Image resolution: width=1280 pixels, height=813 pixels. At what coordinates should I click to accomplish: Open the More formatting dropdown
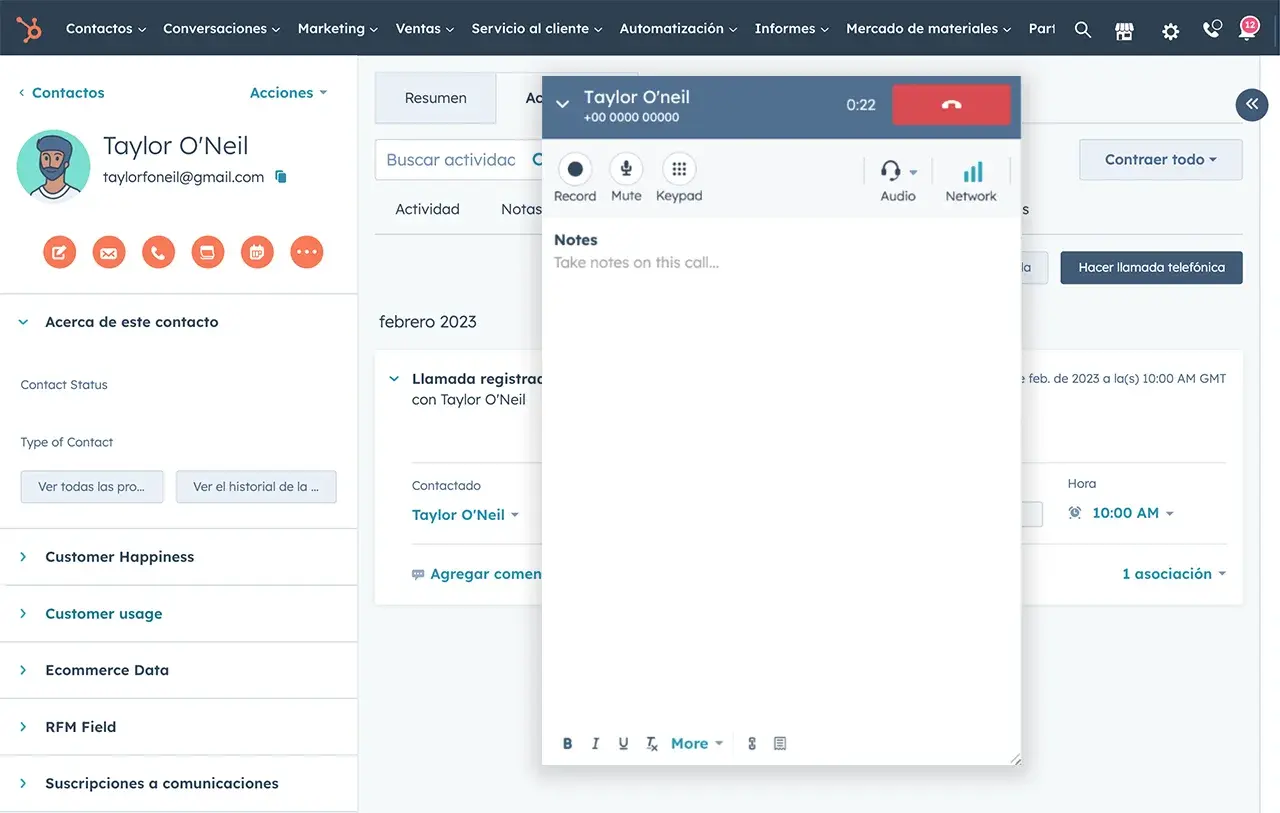[x=697, y=744]
